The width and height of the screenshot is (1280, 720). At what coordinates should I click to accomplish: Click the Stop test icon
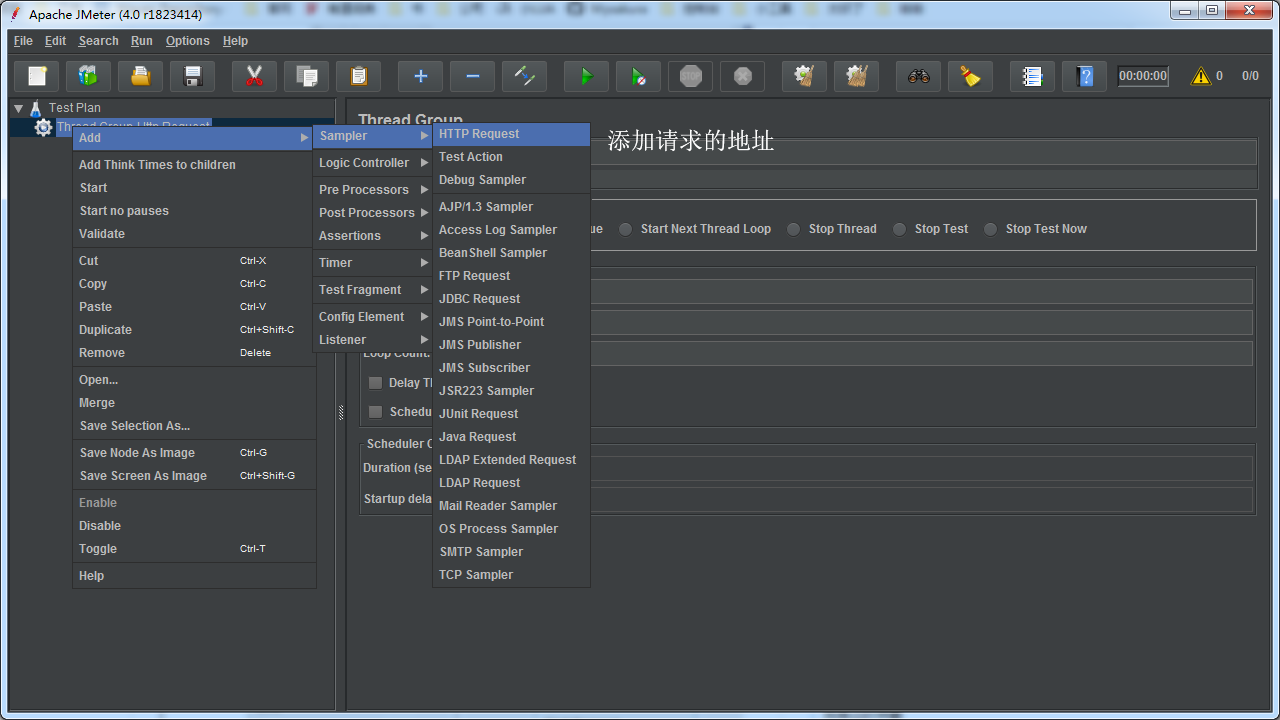tap(691, 76)
